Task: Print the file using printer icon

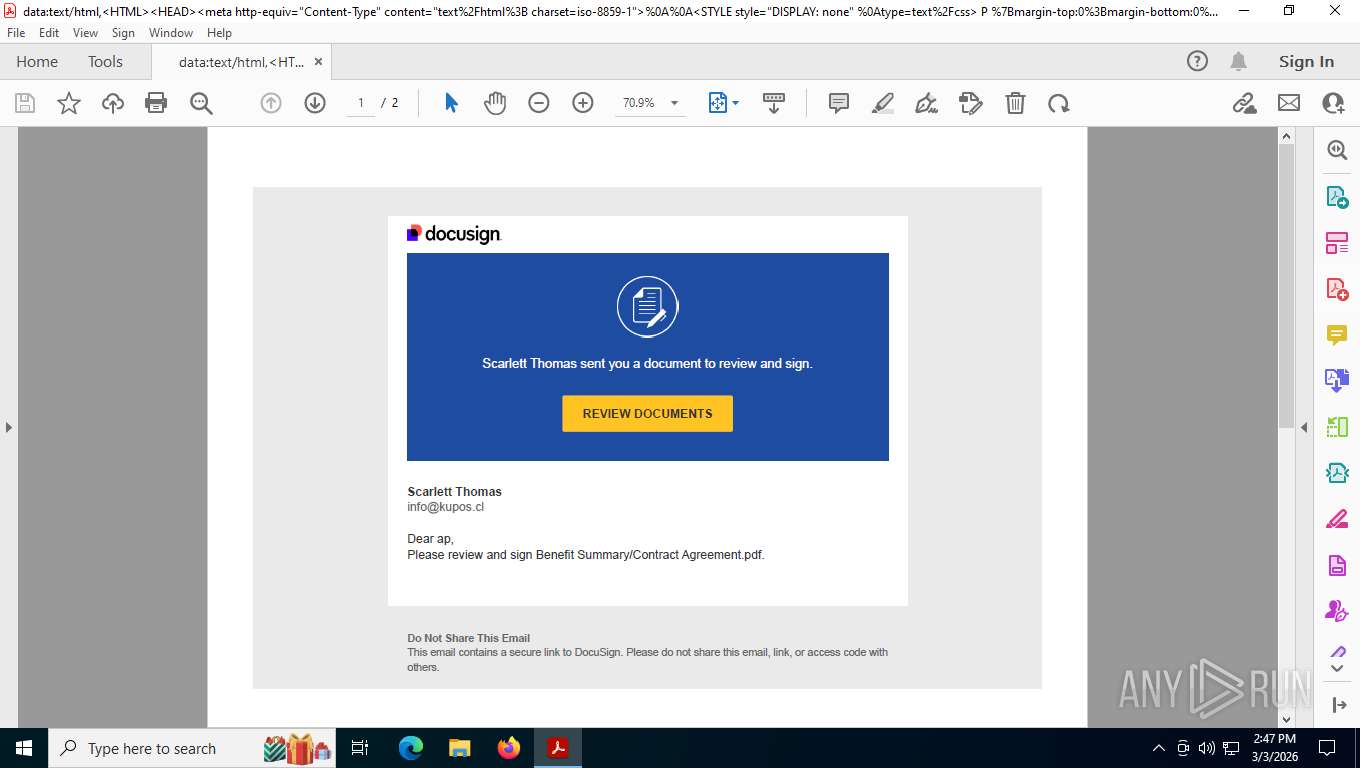Action: coord(156,103)
